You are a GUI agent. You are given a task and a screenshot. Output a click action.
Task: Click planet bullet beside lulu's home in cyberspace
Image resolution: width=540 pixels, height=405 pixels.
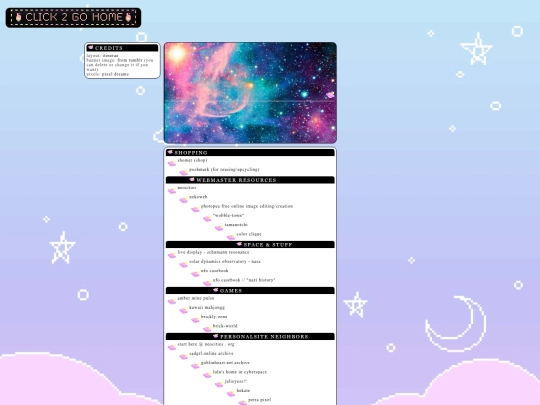coord(207,375)
